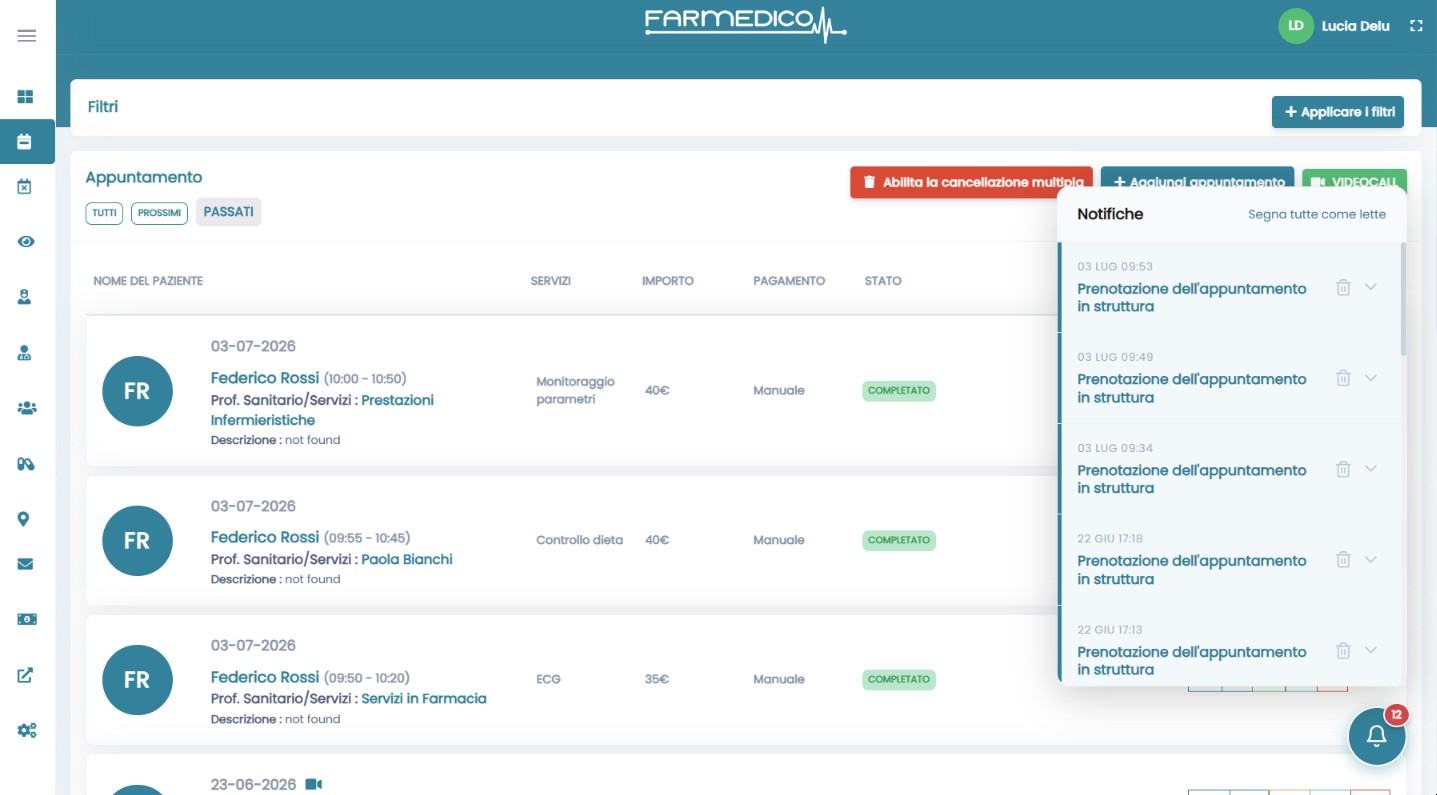Click the notification bell button
1437x795 pixels.
point(1377,737)
